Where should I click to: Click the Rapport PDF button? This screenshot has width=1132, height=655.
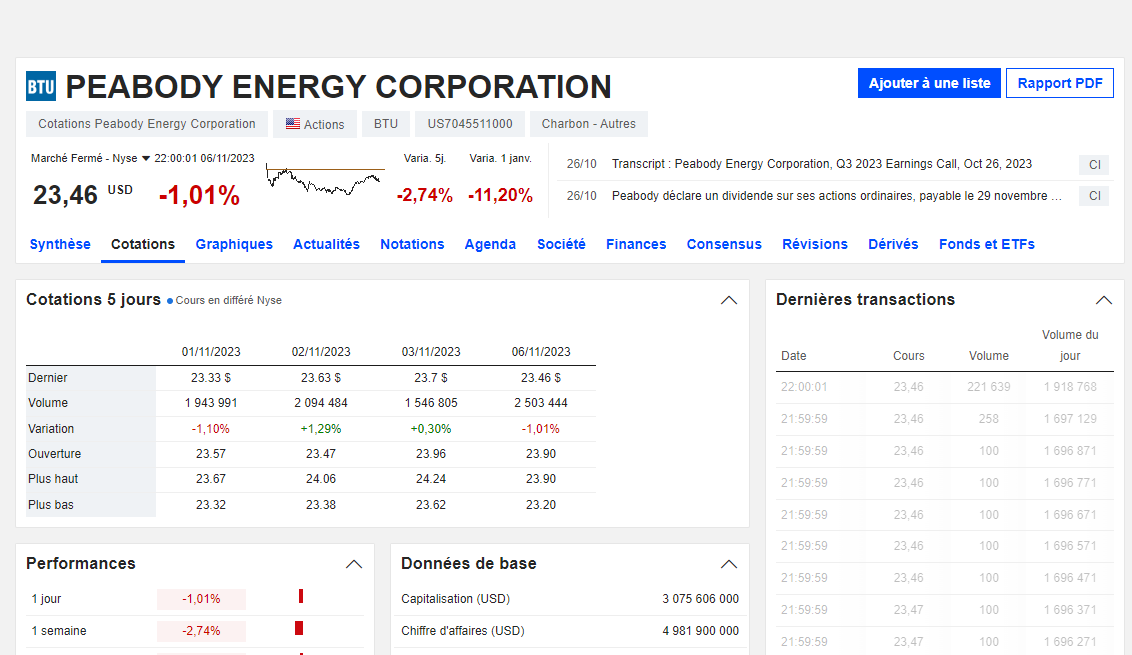[1059, 83]
